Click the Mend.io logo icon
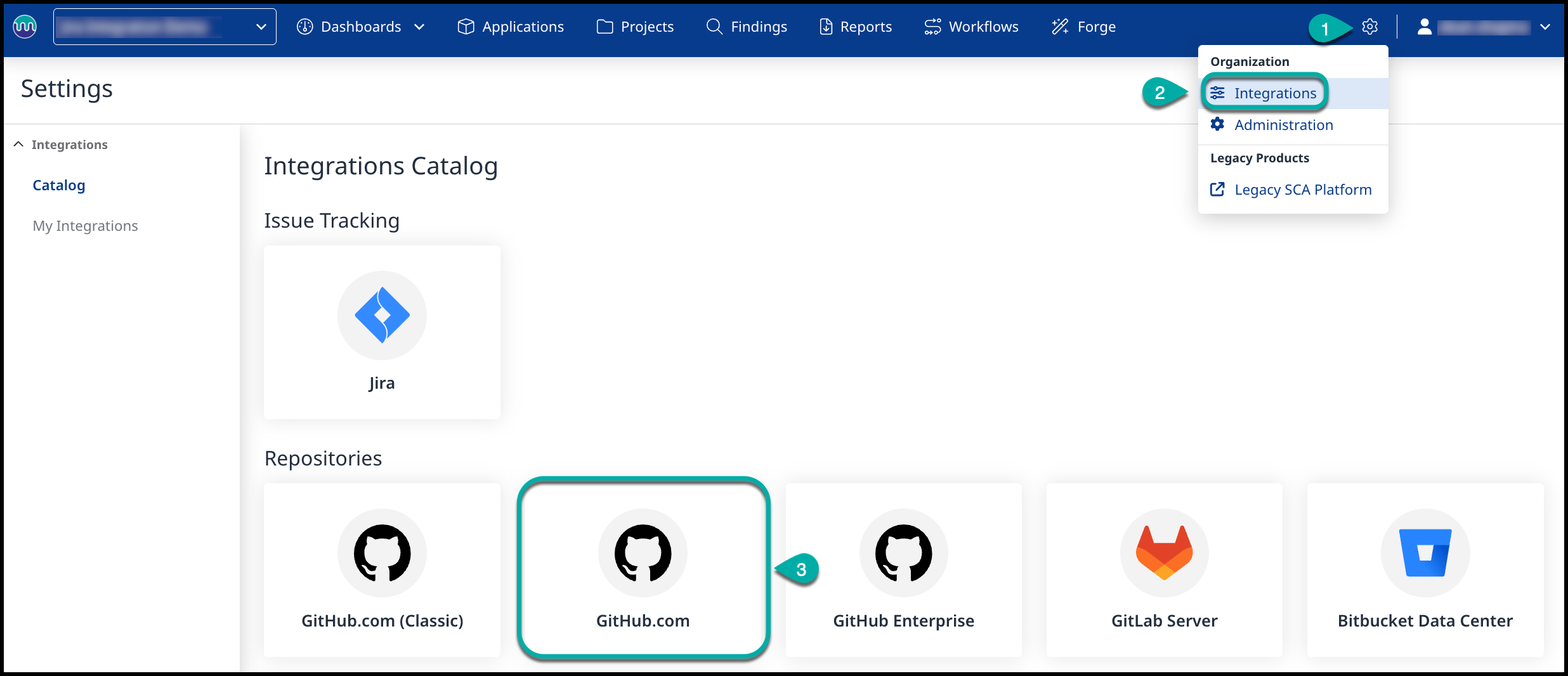1568x676 pixels. 25,27
